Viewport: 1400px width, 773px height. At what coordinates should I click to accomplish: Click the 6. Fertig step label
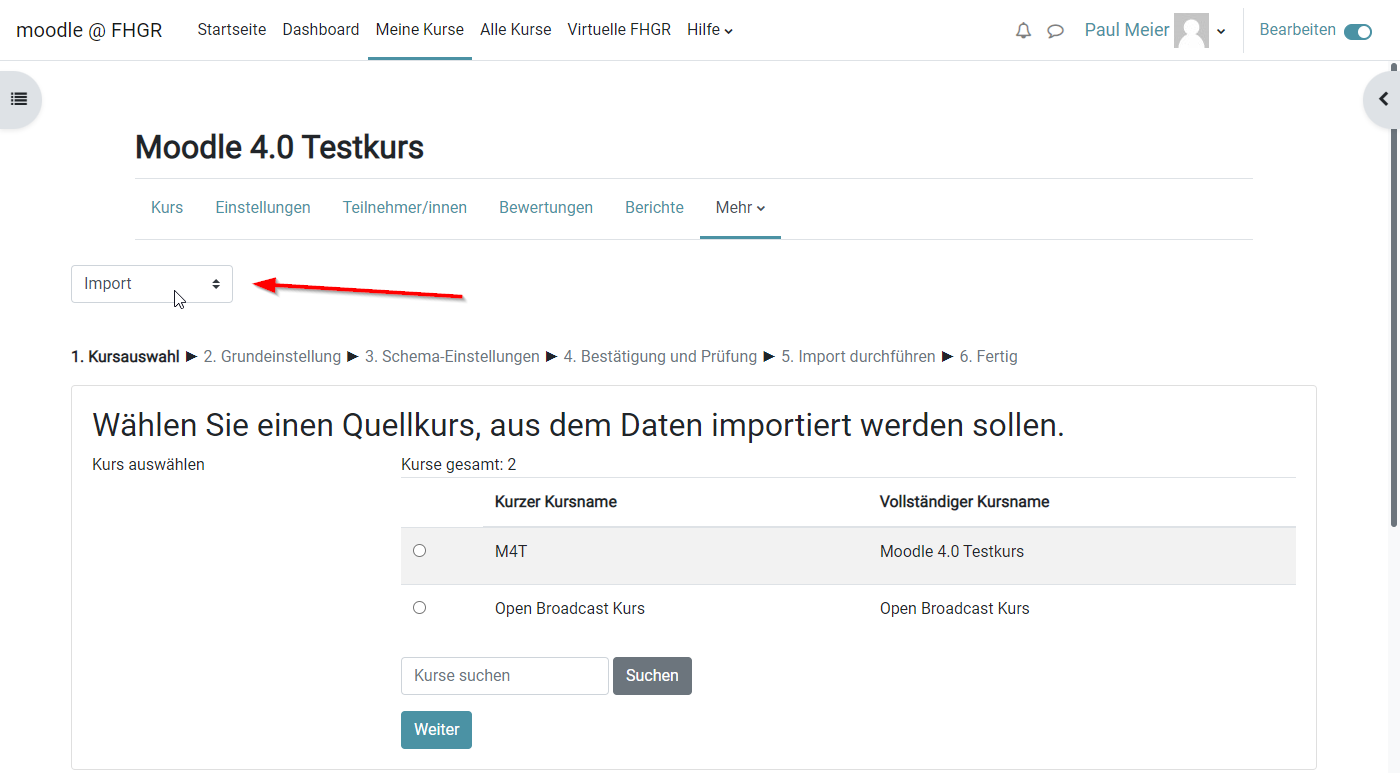pyautogui.click(x=989, y=357)
